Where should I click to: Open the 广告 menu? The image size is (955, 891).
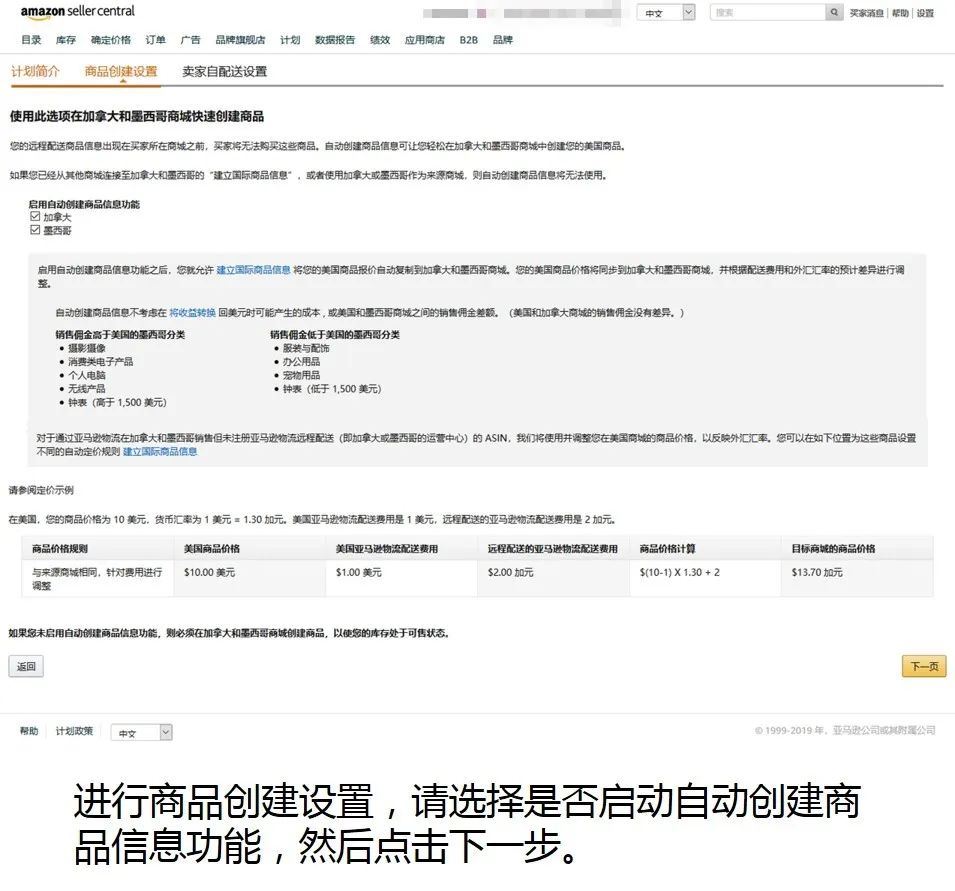point(191,40)
